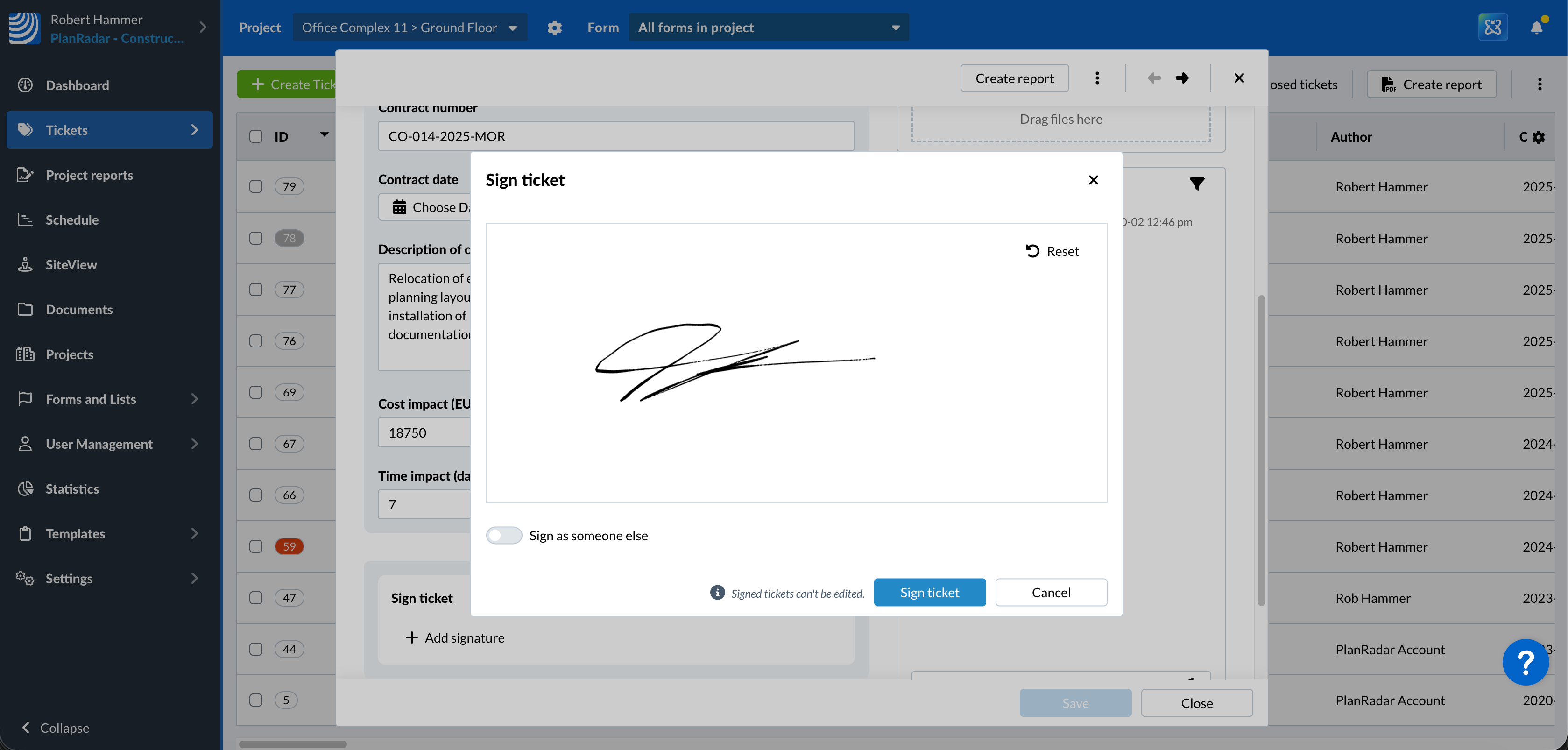
Task: Open ticket panel three-dot menu
Action: (x=1097, y=78)
